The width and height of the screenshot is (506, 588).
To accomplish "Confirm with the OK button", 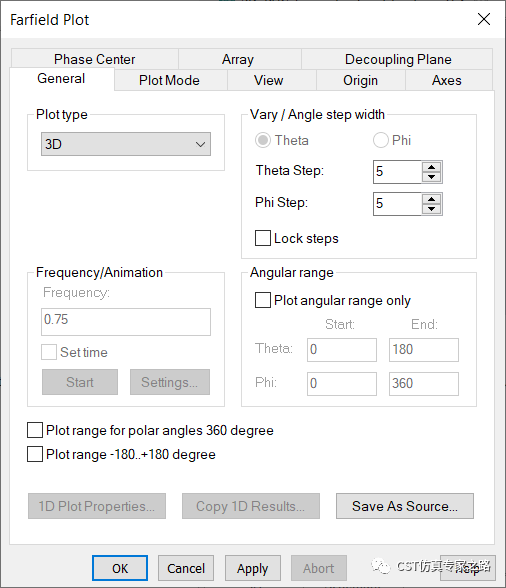I will pyautogui.click(x=120, y=568).
